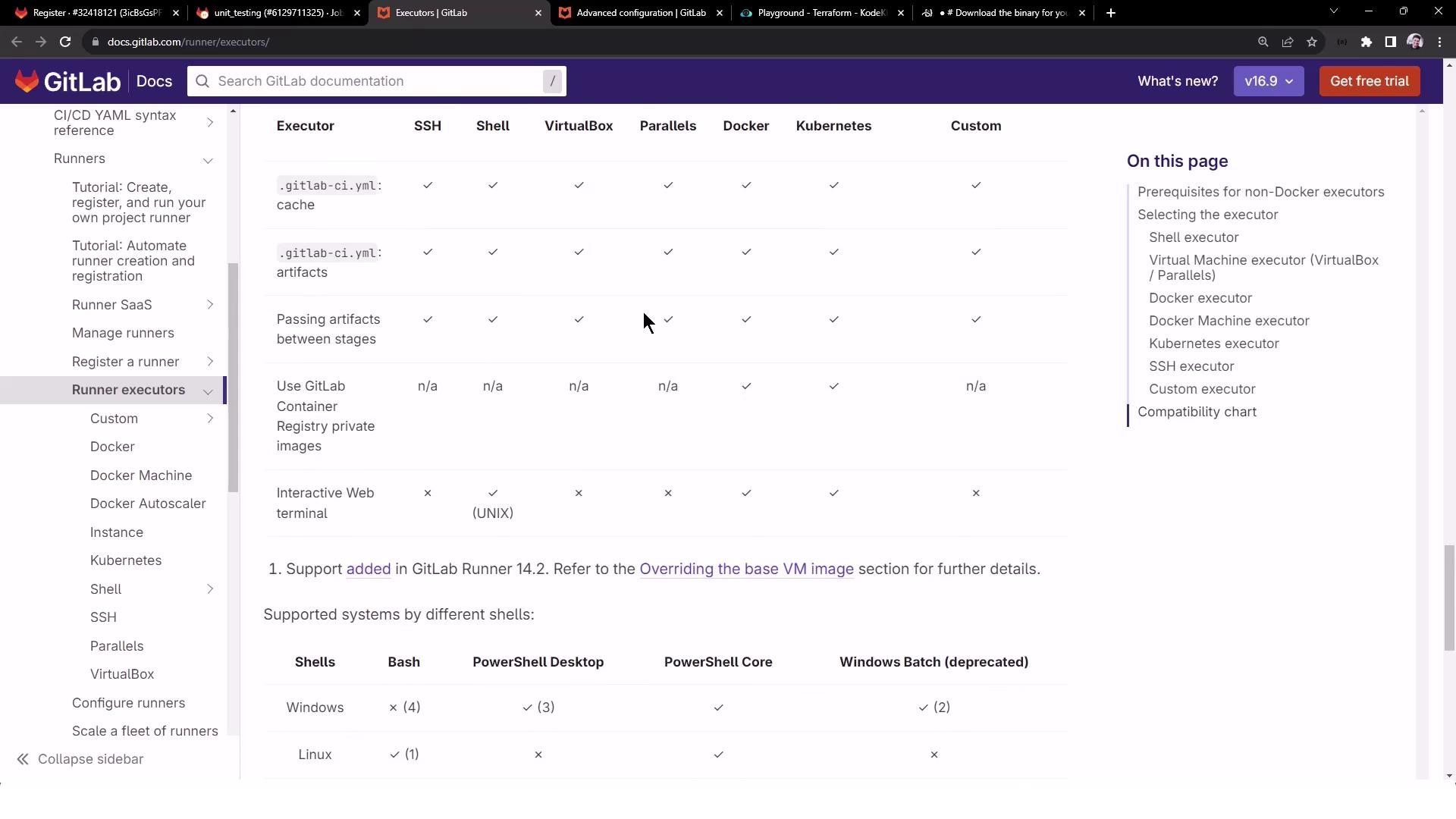
Task: Expand the Runner SaaS sidebar item
Action: coord(210,305)
